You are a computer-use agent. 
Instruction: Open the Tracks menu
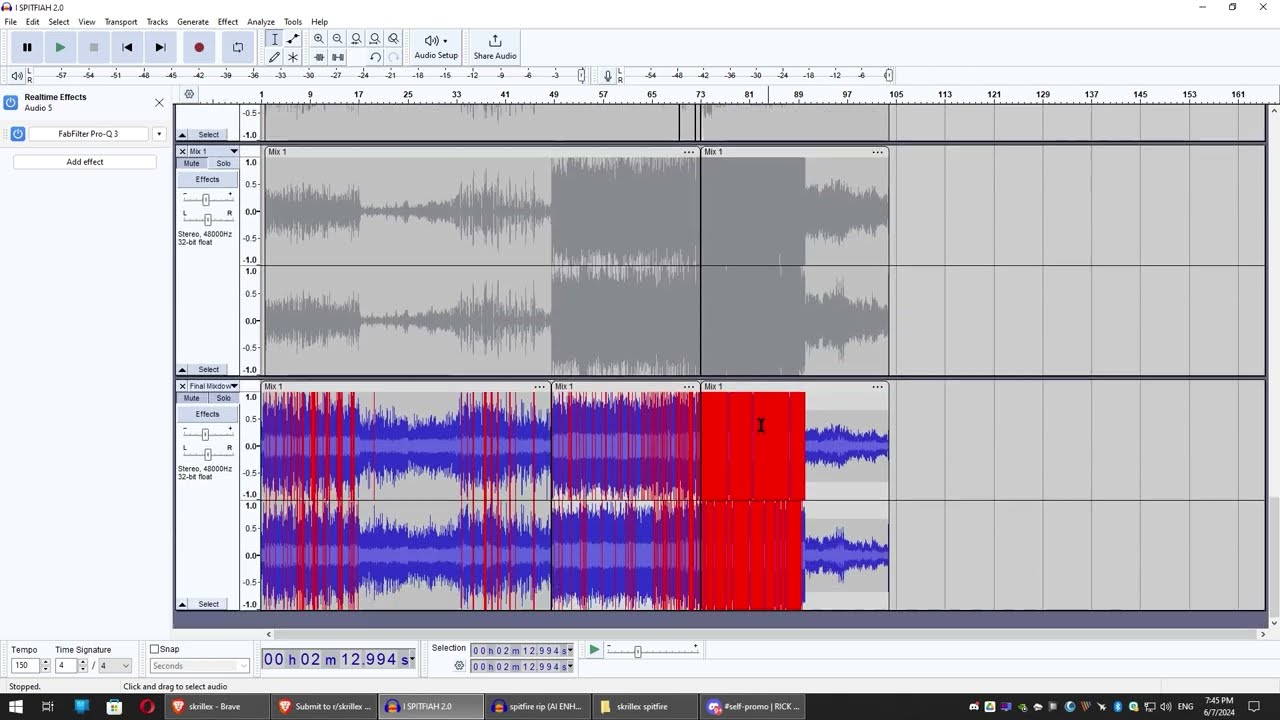coord(157,22)
